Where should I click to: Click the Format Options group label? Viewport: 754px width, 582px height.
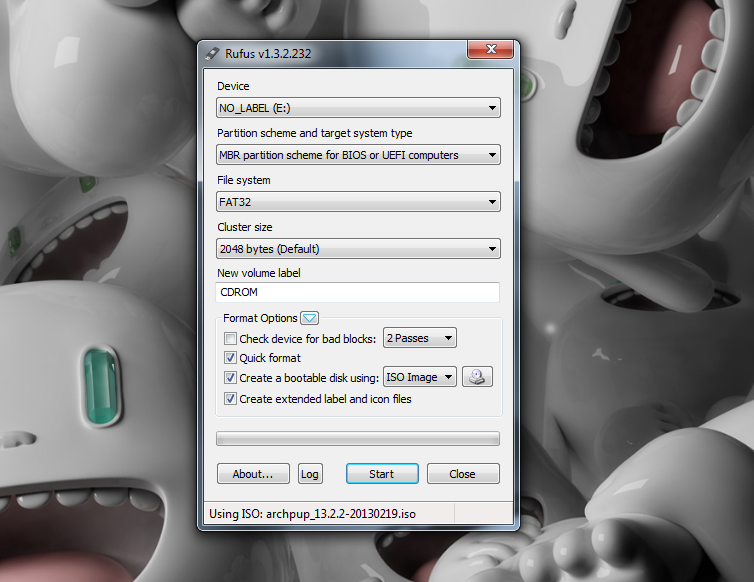point(260,318)
